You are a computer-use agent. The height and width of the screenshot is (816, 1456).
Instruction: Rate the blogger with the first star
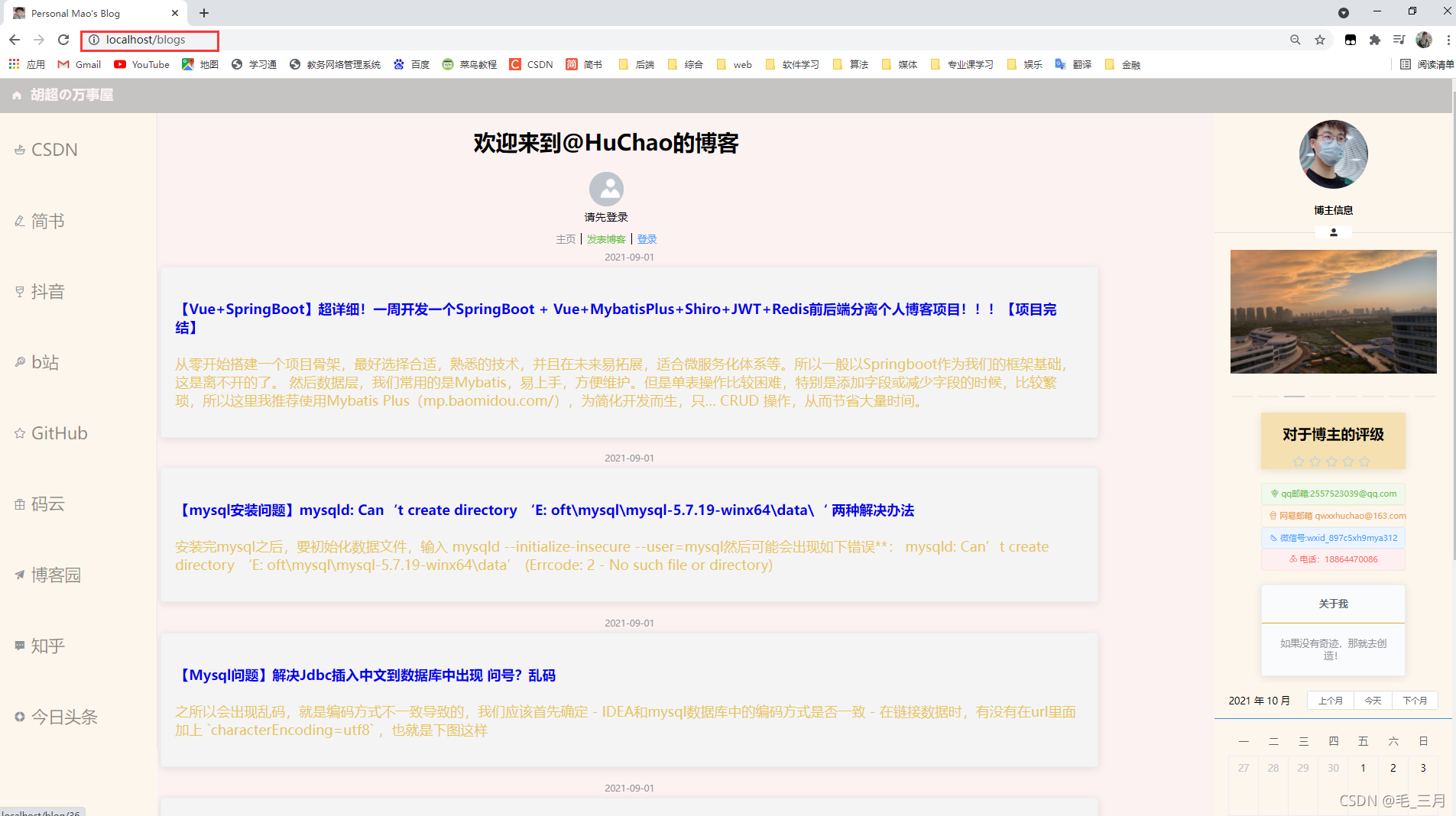[x=1299, y=461]
